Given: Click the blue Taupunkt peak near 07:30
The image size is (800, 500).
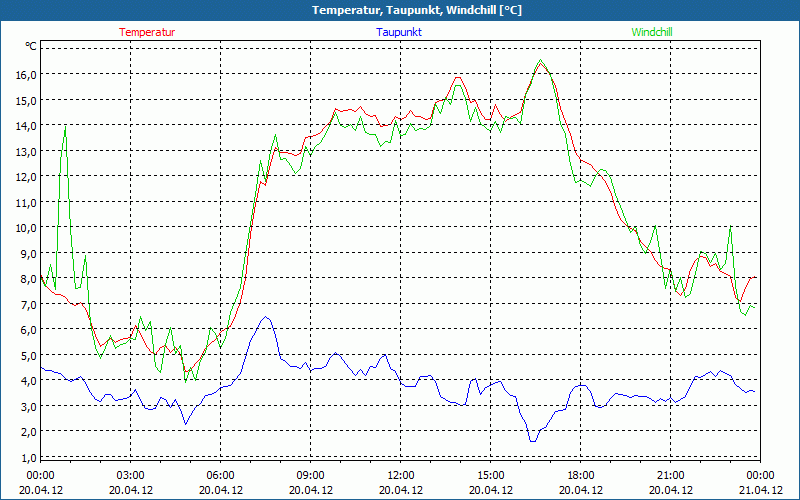Looking at the screenshot, I should coord(265,317).
